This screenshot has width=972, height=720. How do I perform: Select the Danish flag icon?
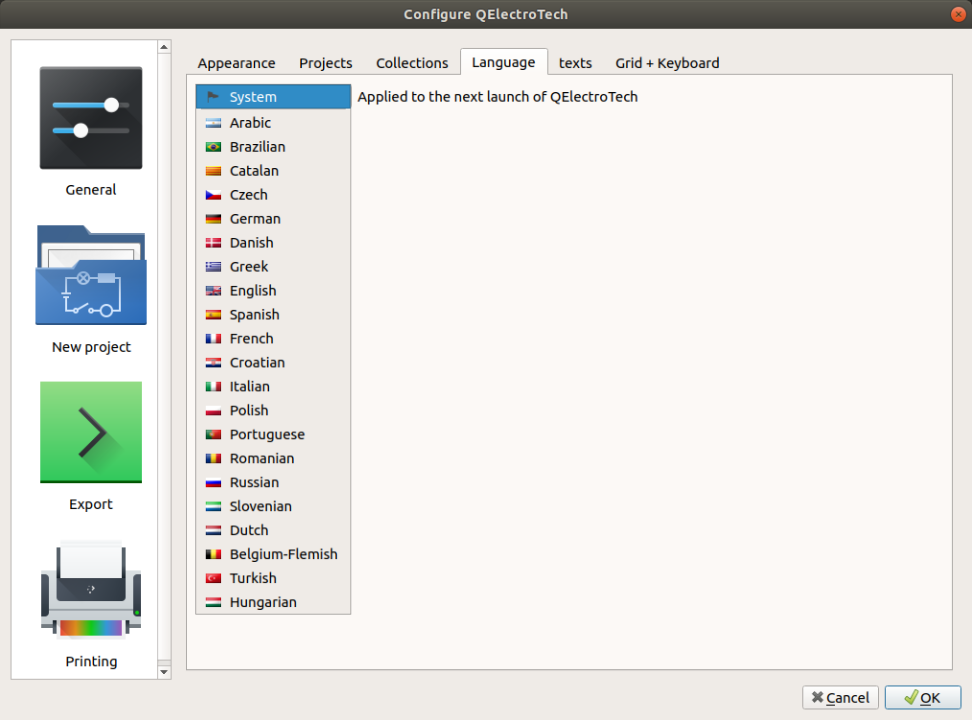213,243
